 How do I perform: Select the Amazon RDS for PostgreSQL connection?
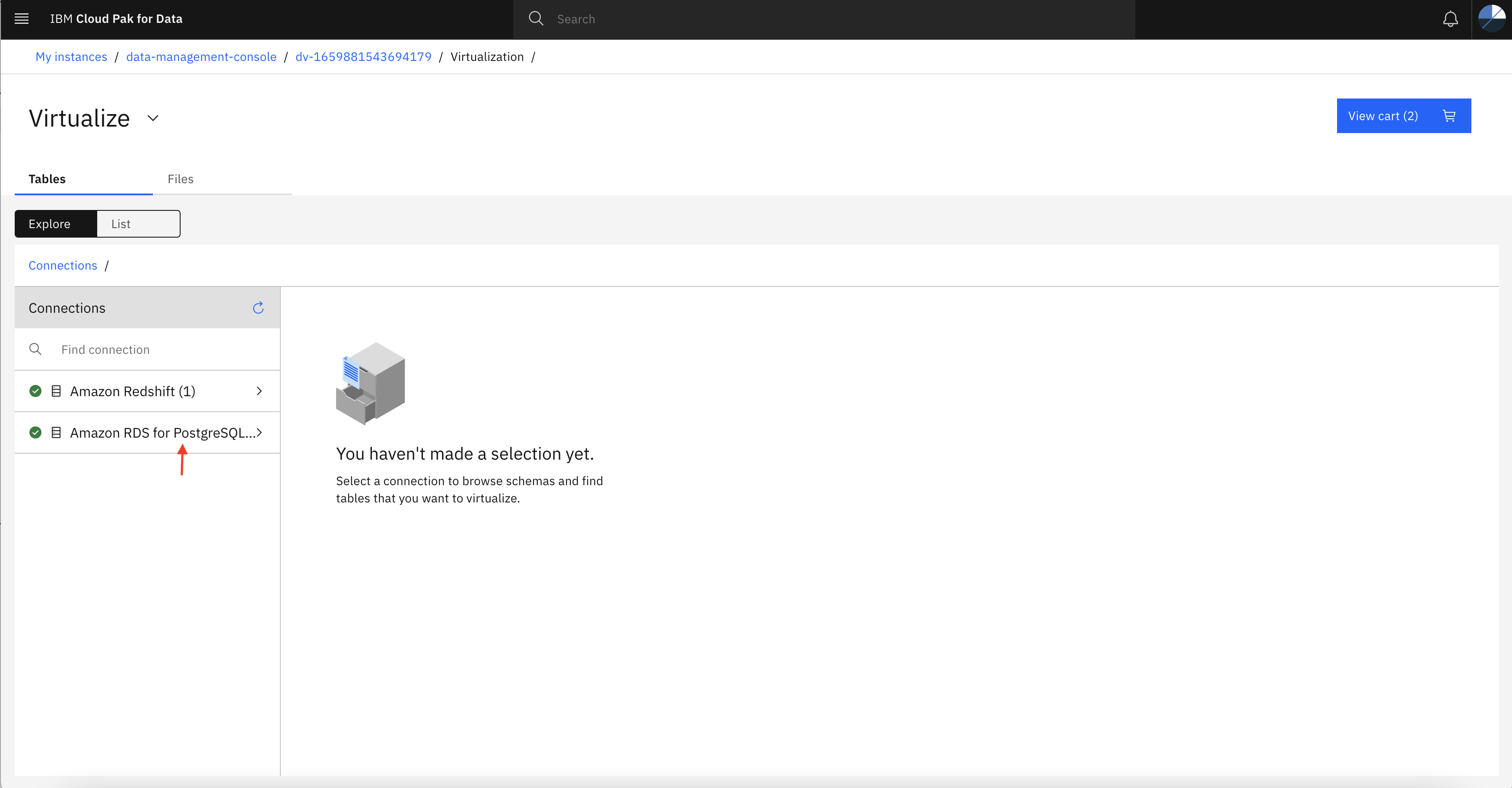click(147, 433)
